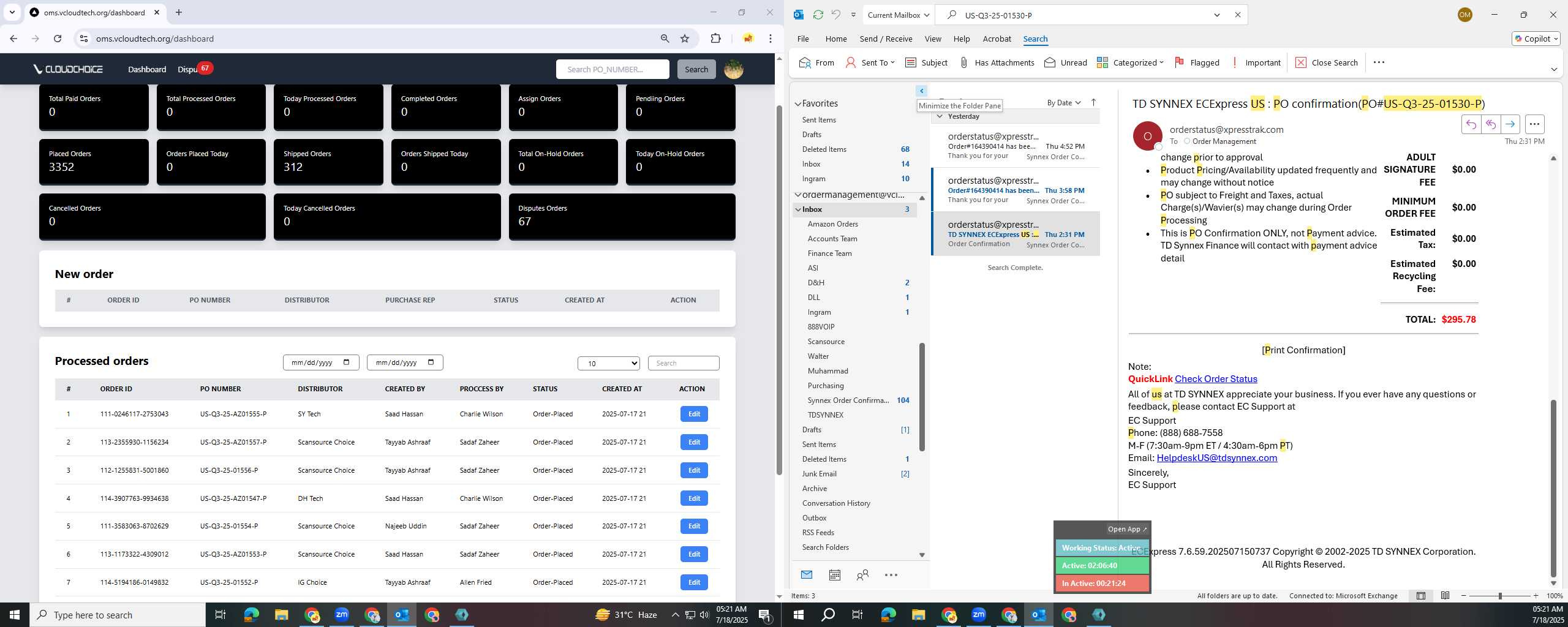Image resolution: width=1568 pixels, height=627 pixels.
Task: Open the Categorized dropdown
Action: [1130, 62]
